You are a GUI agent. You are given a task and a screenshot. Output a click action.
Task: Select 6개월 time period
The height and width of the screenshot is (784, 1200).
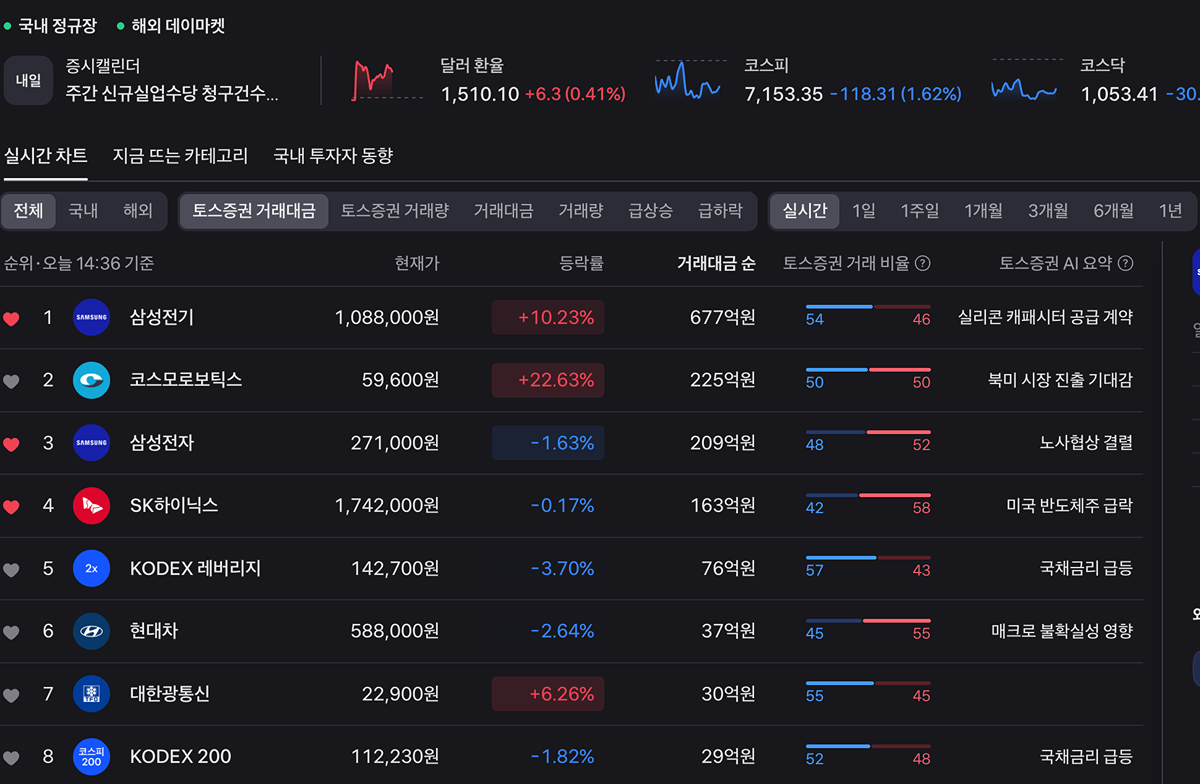tap(1114, 211)
